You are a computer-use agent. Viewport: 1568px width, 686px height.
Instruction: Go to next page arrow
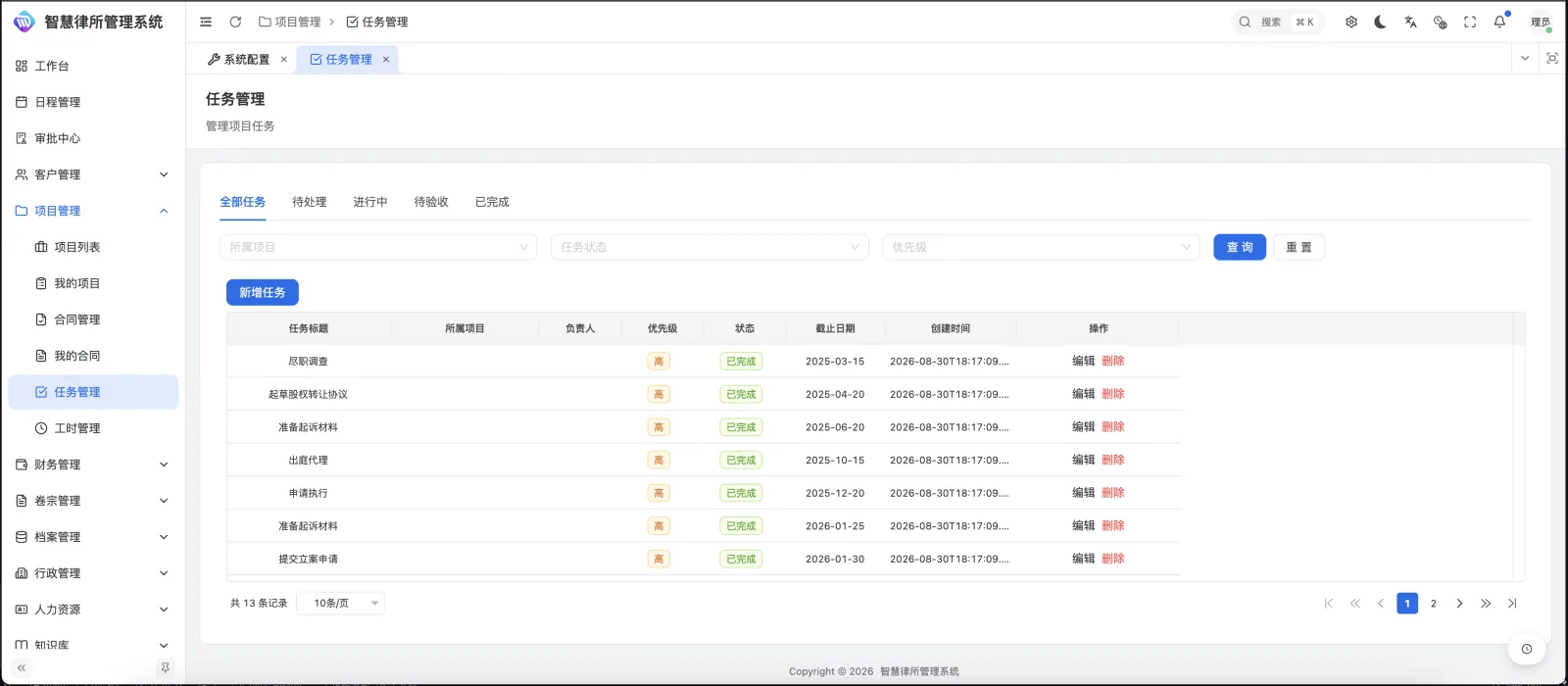coord(1459,603)
